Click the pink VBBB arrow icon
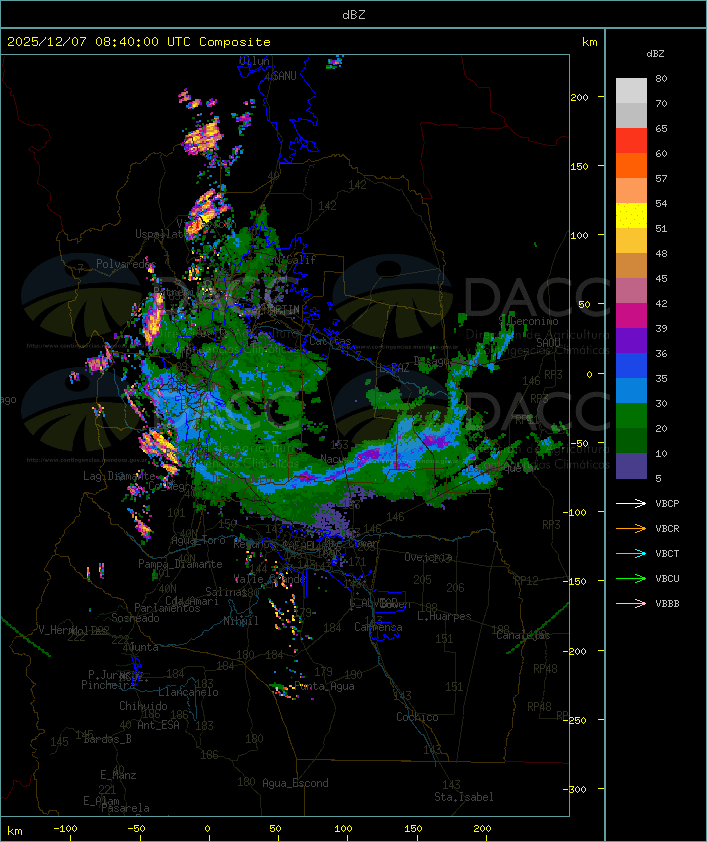Image resolution: width=707 pixels, height=842 pixels. click(631, 603)
